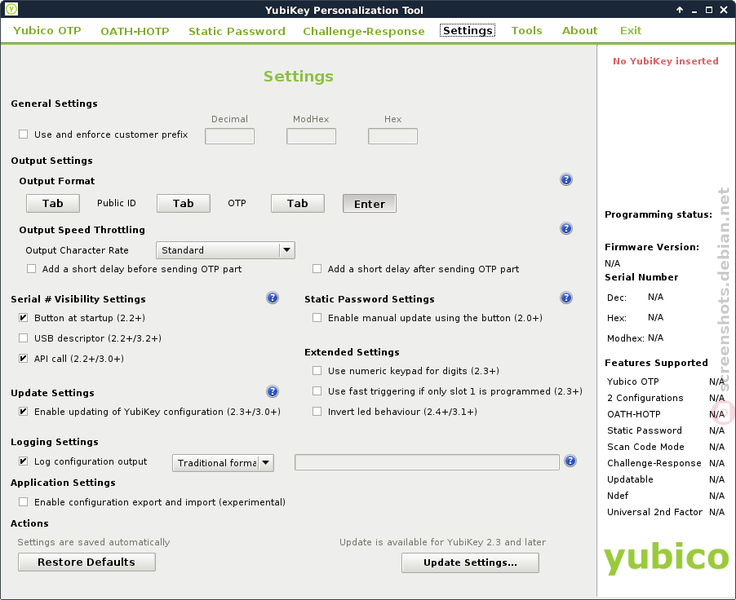The width and height of the screenshot is (736, 600).
Task: Switch to the Yubico OTP tab
Action: (47, 31)
